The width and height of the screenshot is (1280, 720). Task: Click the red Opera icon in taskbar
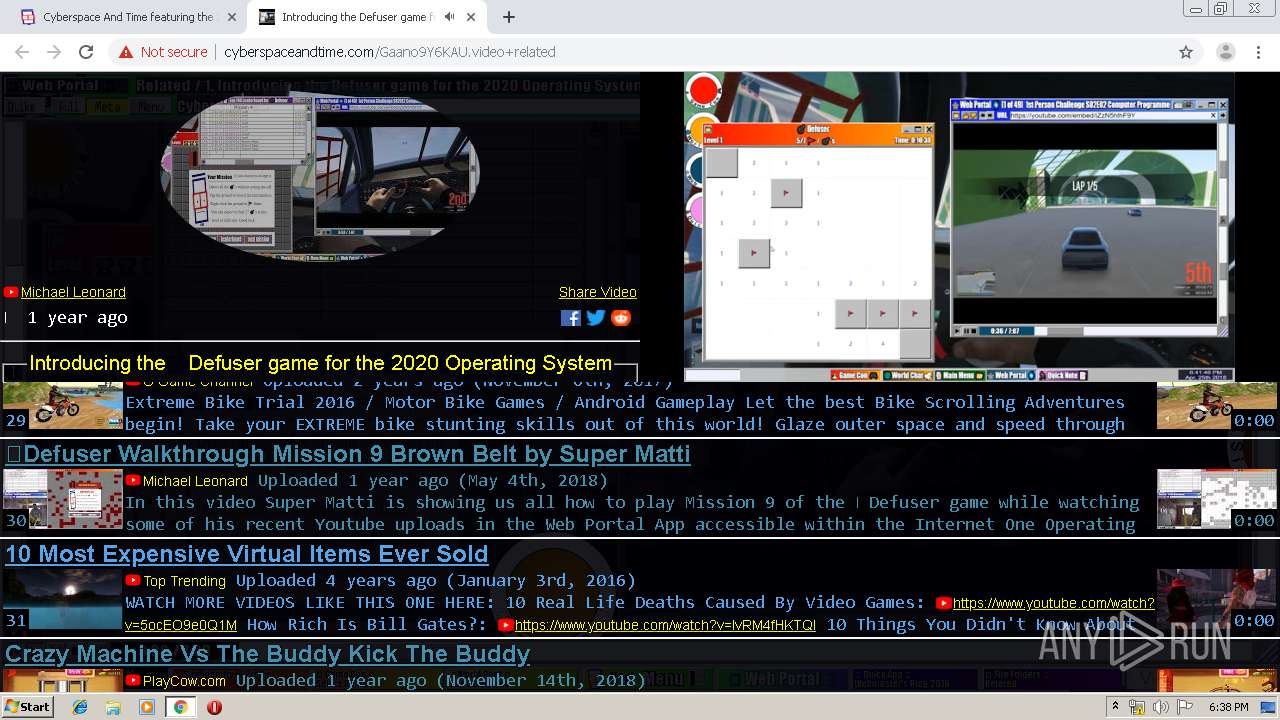[214, 707]
